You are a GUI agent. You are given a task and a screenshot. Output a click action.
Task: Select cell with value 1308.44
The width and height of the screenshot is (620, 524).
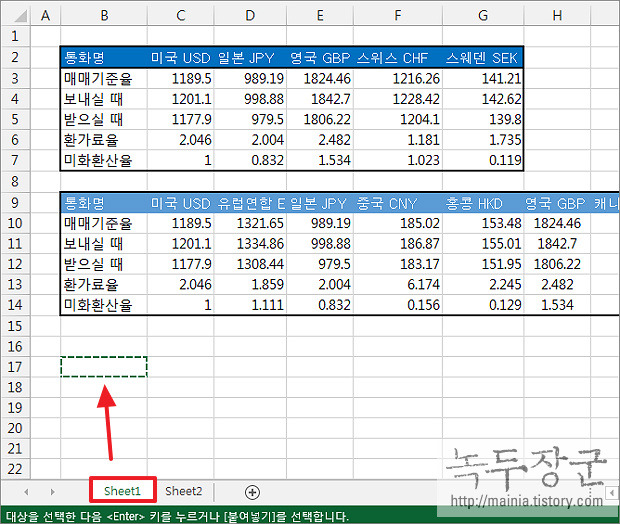tap(250, 264)
